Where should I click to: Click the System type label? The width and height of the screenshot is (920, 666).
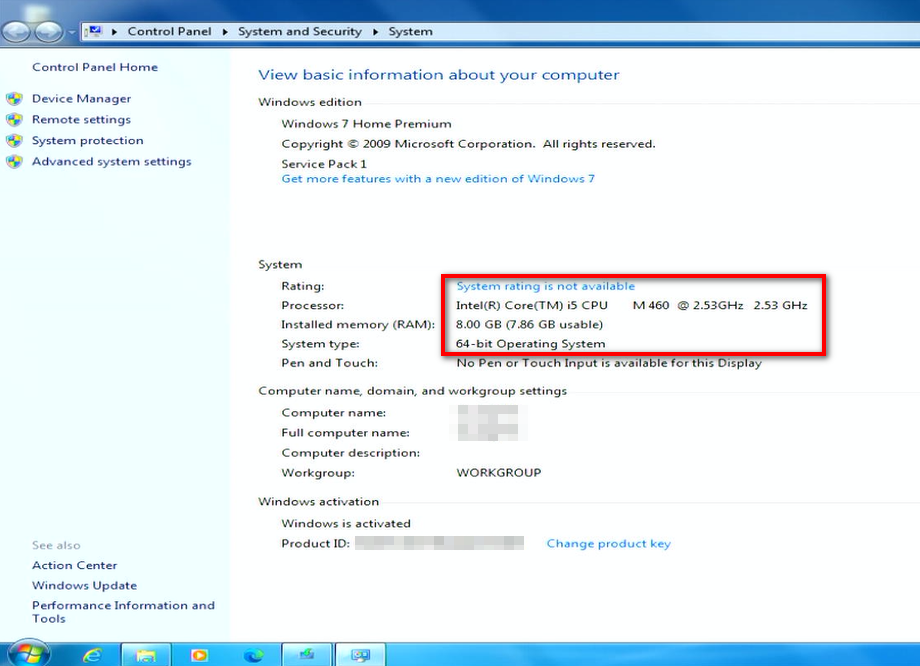coord(320,344)
